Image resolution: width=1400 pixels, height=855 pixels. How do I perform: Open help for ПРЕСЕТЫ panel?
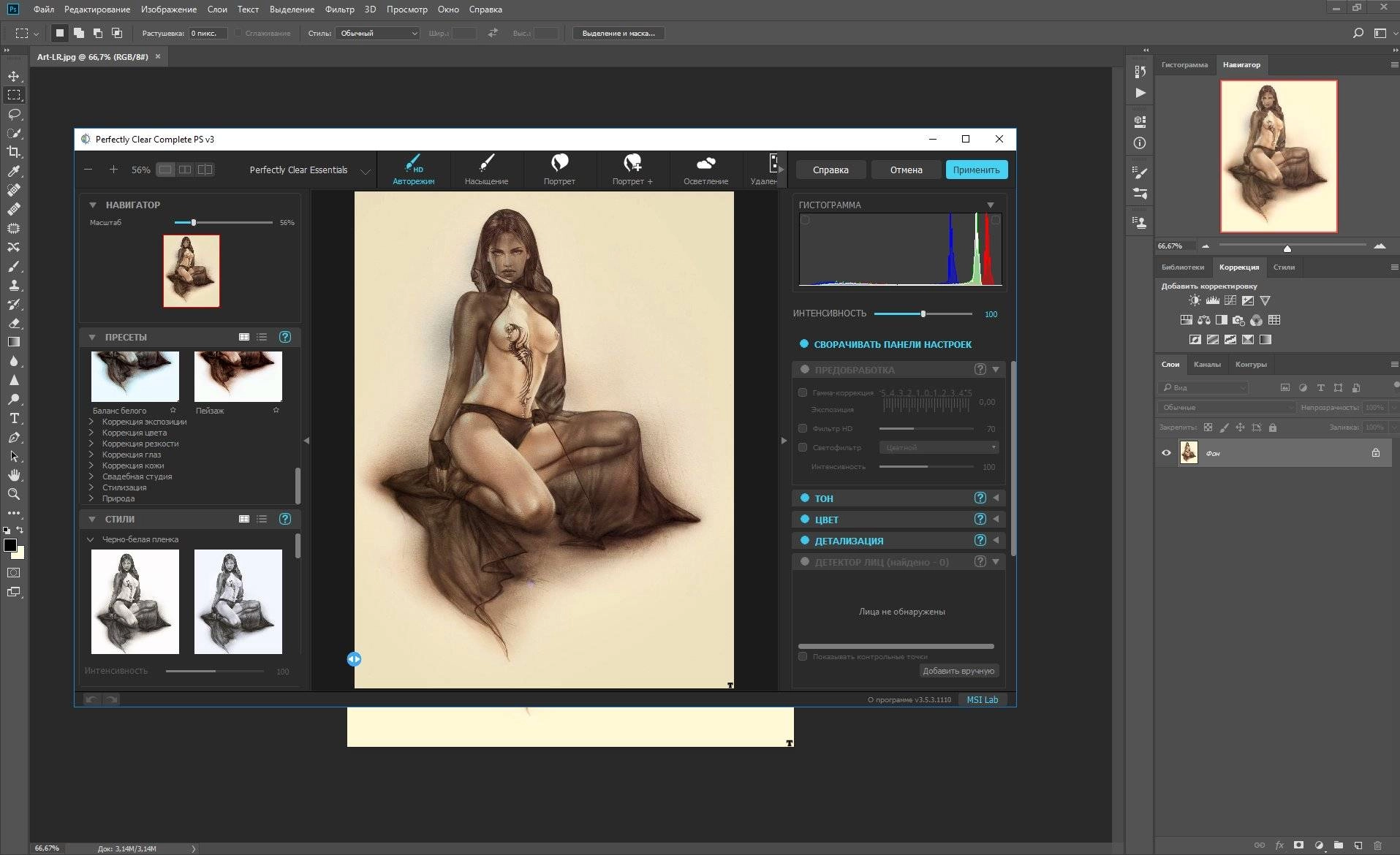coord(285,337)
